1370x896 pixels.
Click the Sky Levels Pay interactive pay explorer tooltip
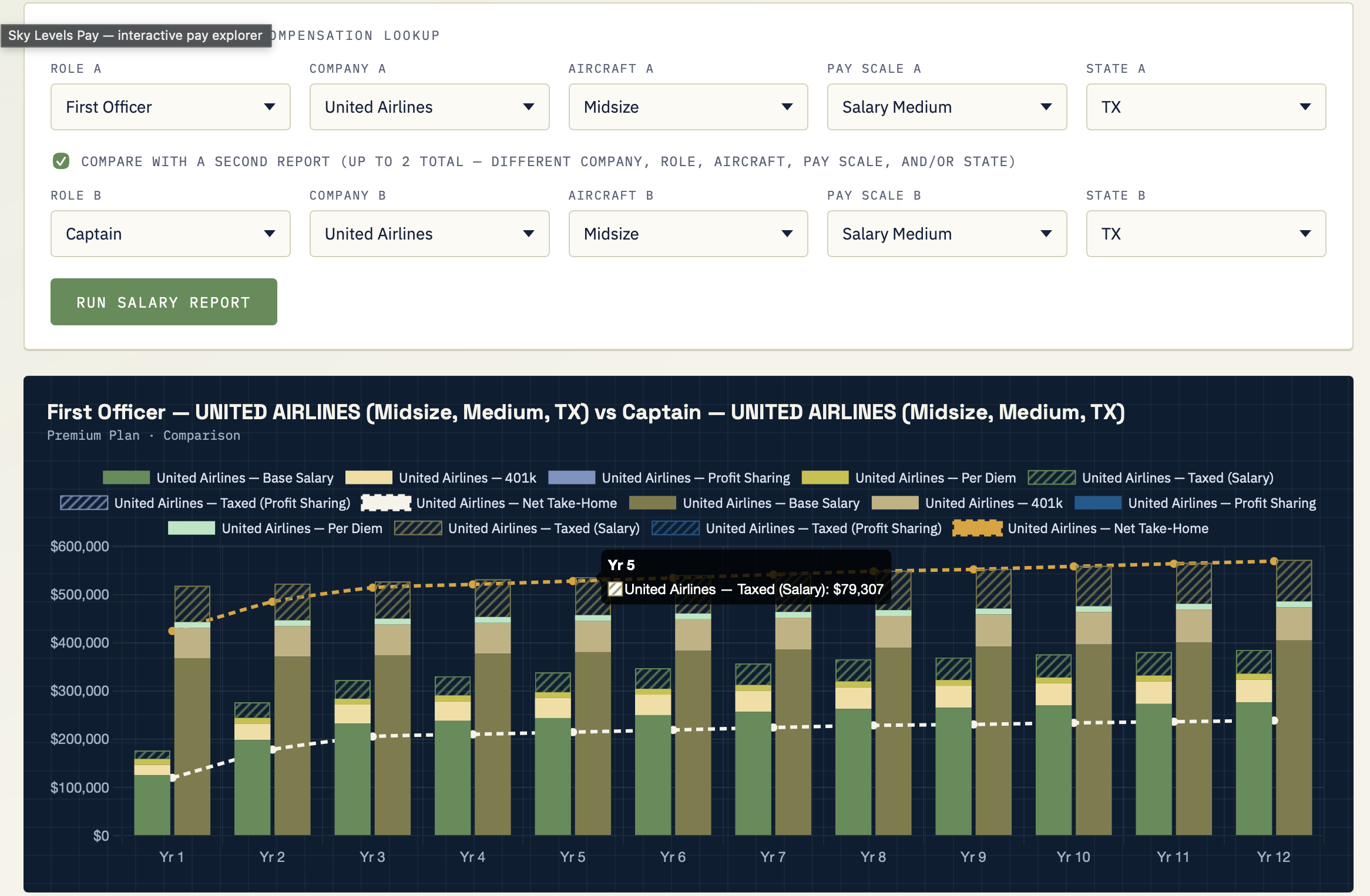pos(136,35)
